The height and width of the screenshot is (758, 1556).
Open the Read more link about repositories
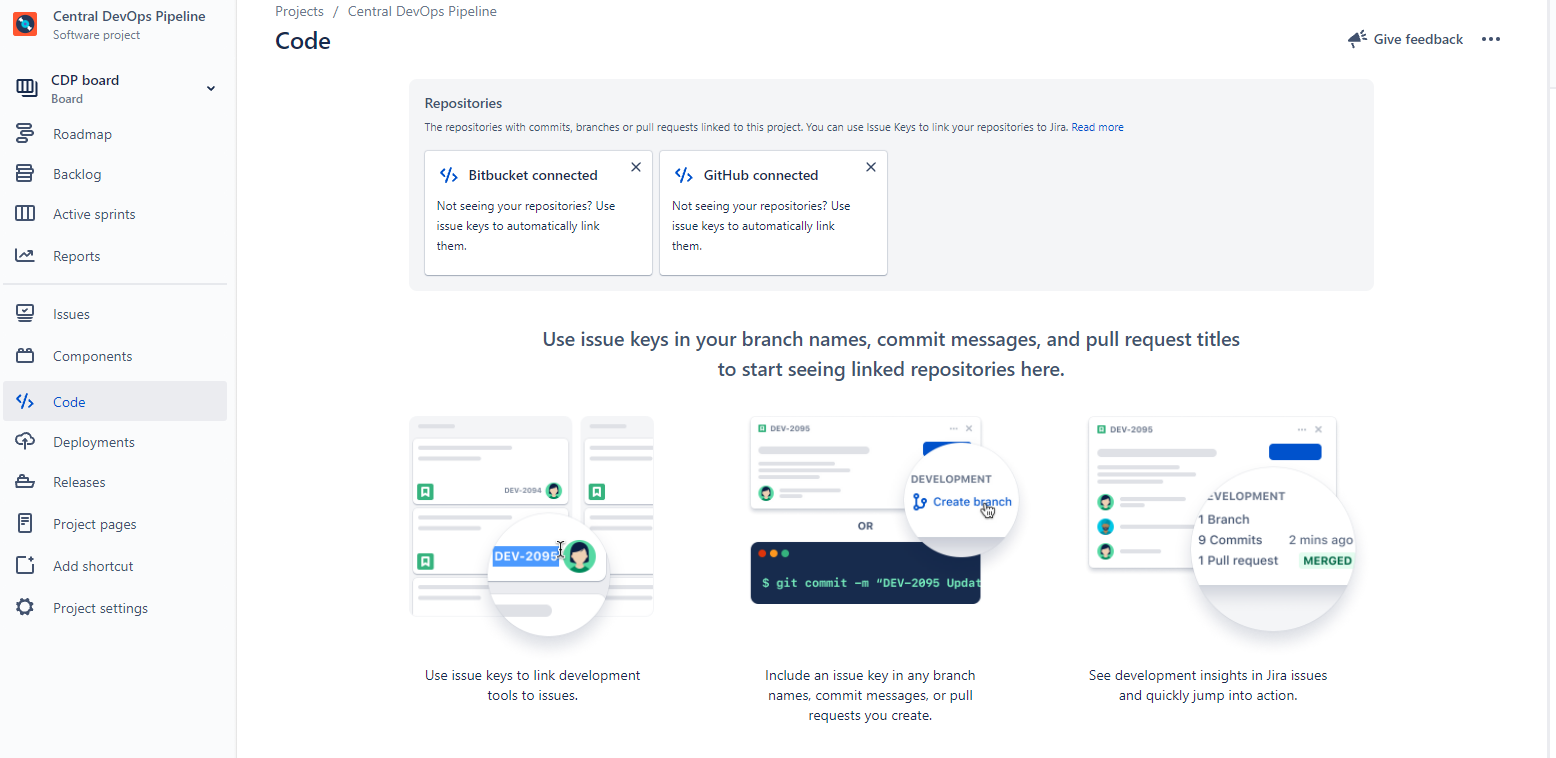point(1097,127)
